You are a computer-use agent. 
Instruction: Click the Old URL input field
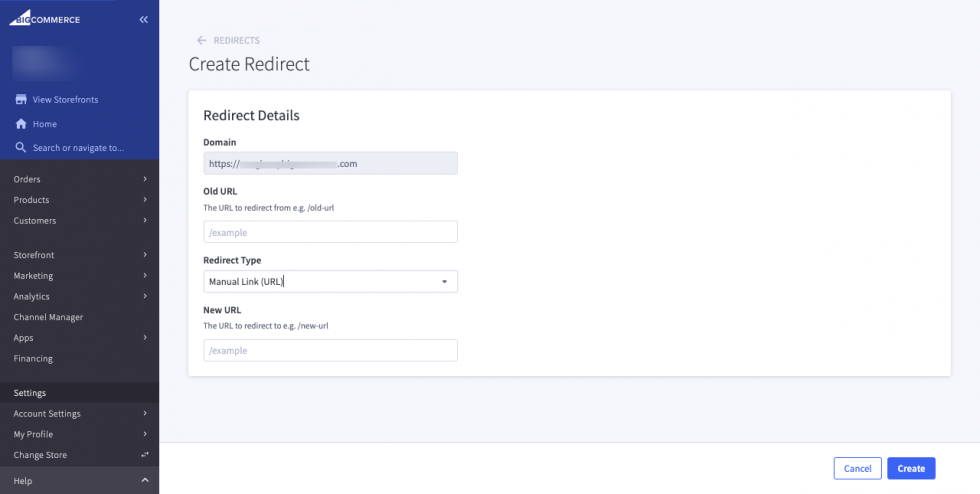pyautogui.click(x=330, y=232)
